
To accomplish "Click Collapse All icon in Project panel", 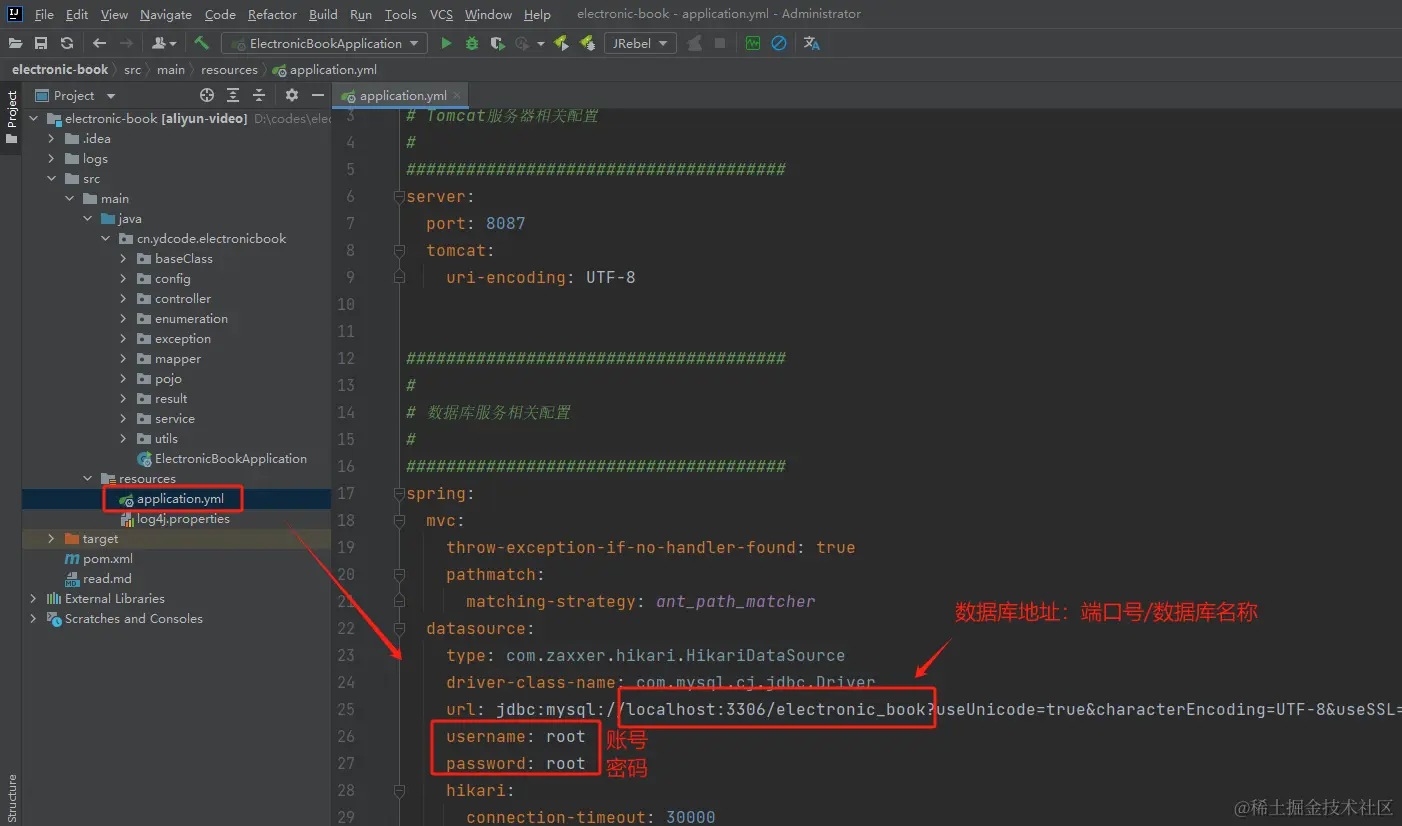I will (259, 95).
